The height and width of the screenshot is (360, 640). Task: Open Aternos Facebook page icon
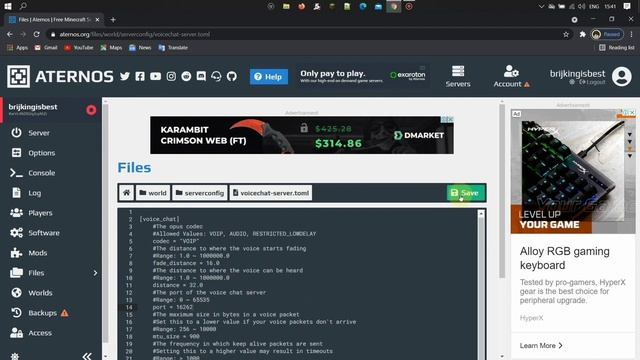140,76
